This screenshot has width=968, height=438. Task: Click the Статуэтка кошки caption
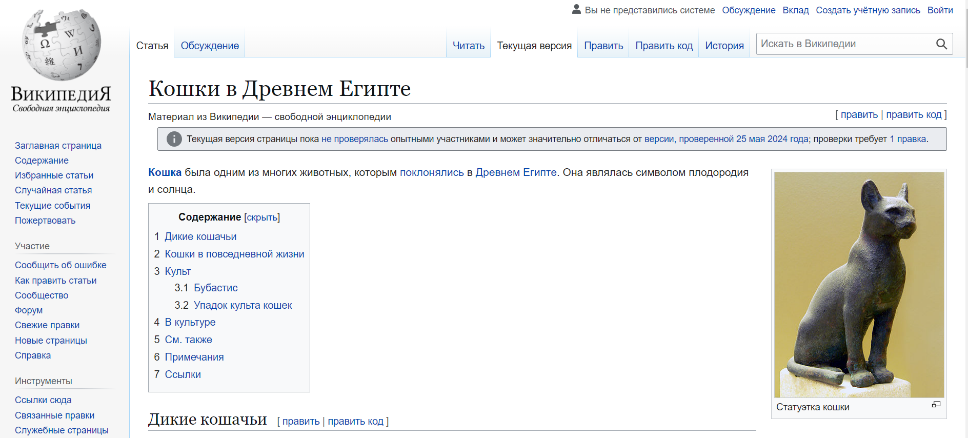pyautogui.click(x=812, y=407)
